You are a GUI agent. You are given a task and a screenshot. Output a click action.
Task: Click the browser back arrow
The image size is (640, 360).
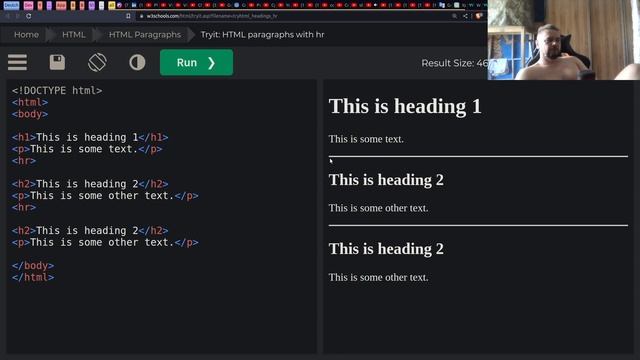pyautogui.click(x=7, y=16)
